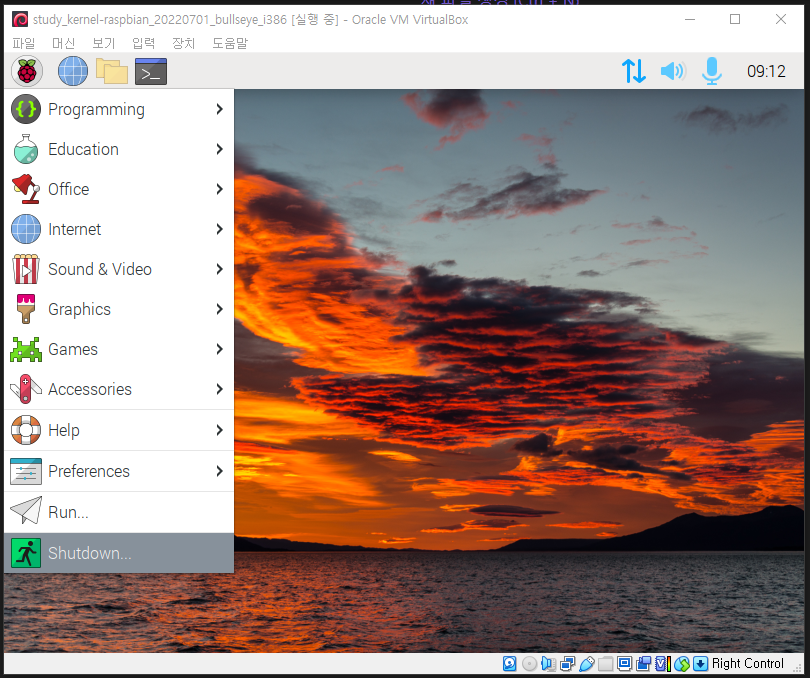Expand the Preferences submenu

coord(118,471)
